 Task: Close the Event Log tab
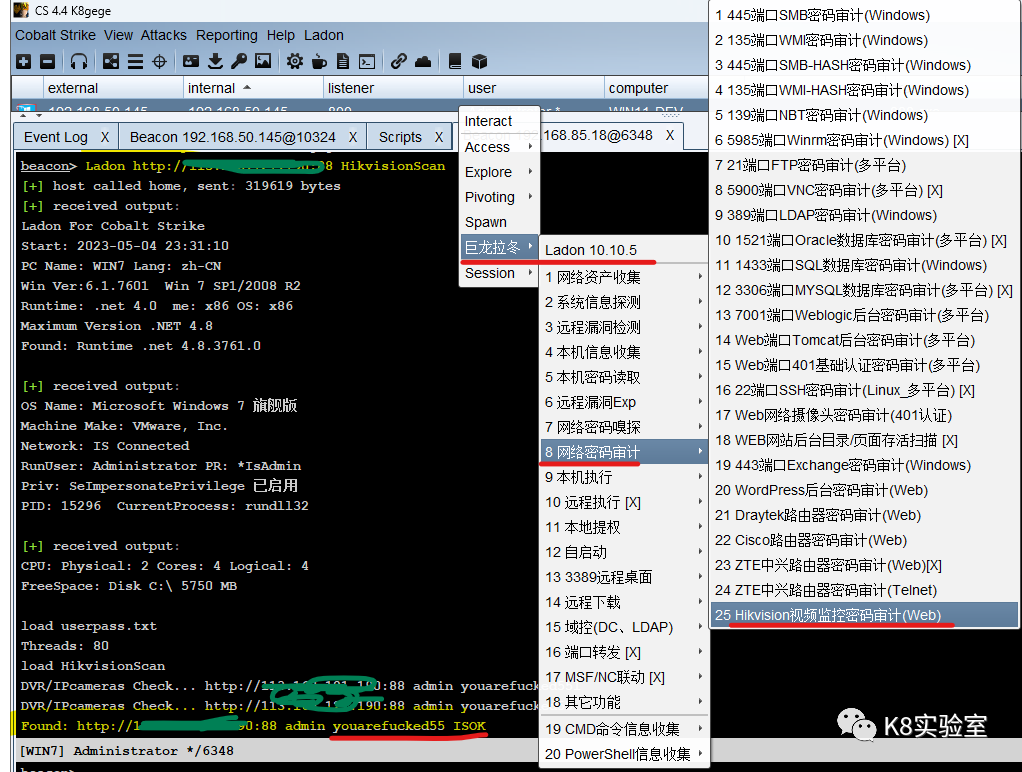coord(105,137)
